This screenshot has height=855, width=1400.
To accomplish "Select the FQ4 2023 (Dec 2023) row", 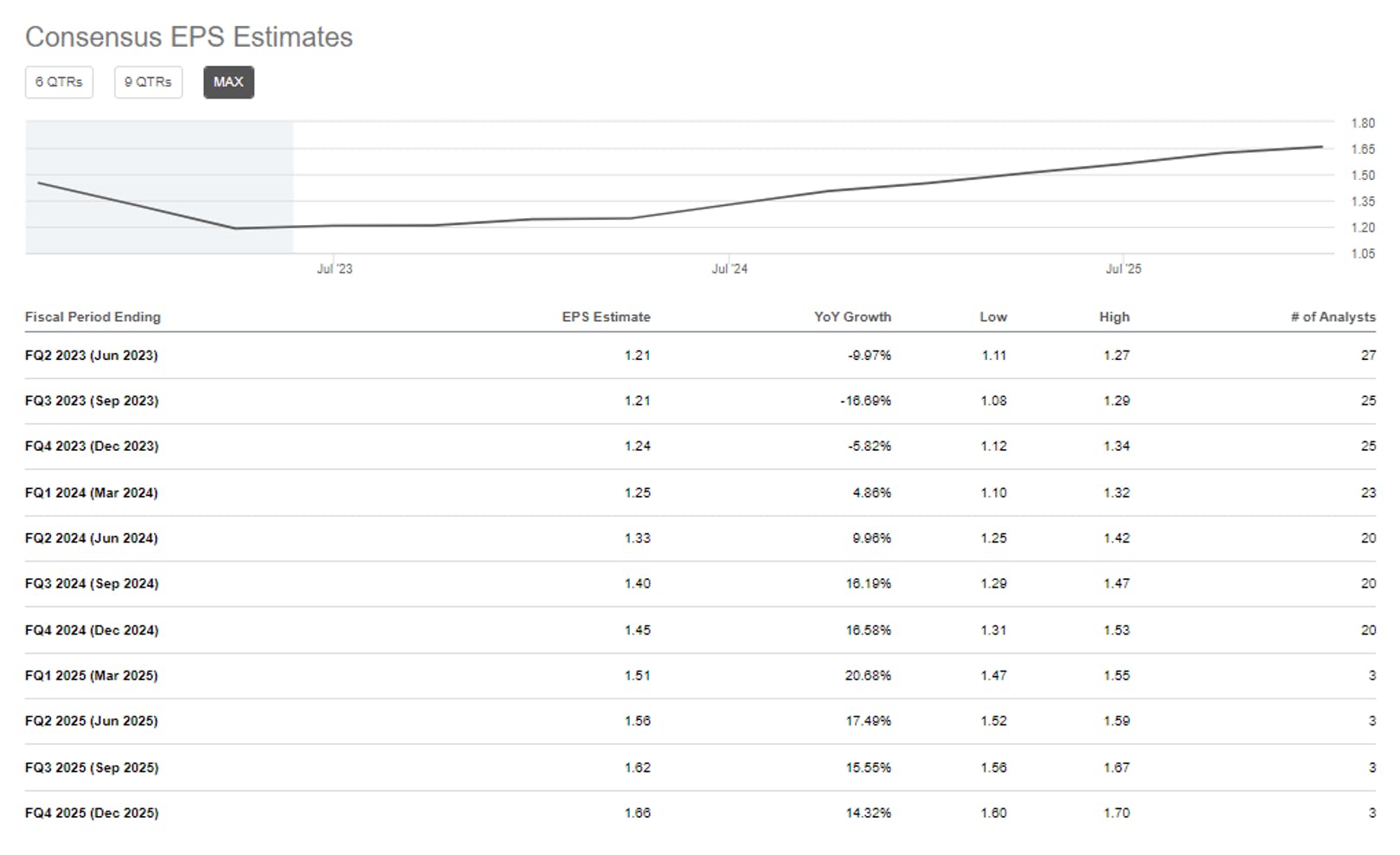I will pos(700,447).
